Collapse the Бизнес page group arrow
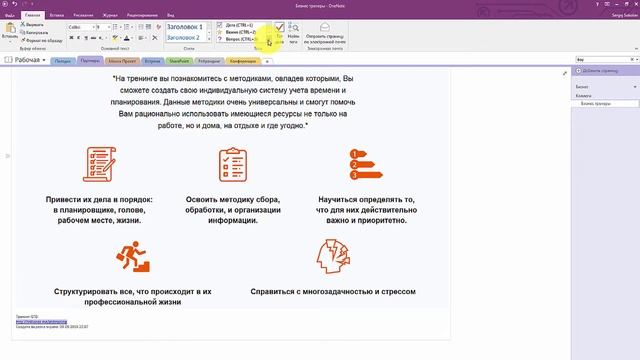The image size is (640, 360). point(635,87)
